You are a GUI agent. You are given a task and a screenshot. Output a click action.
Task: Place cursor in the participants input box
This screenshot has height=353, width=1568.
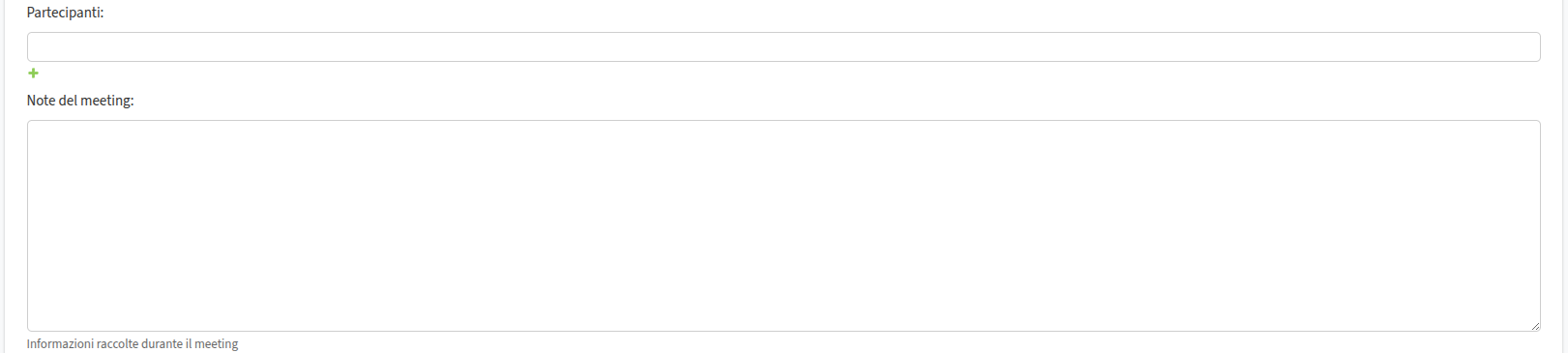tap(784, 46)
